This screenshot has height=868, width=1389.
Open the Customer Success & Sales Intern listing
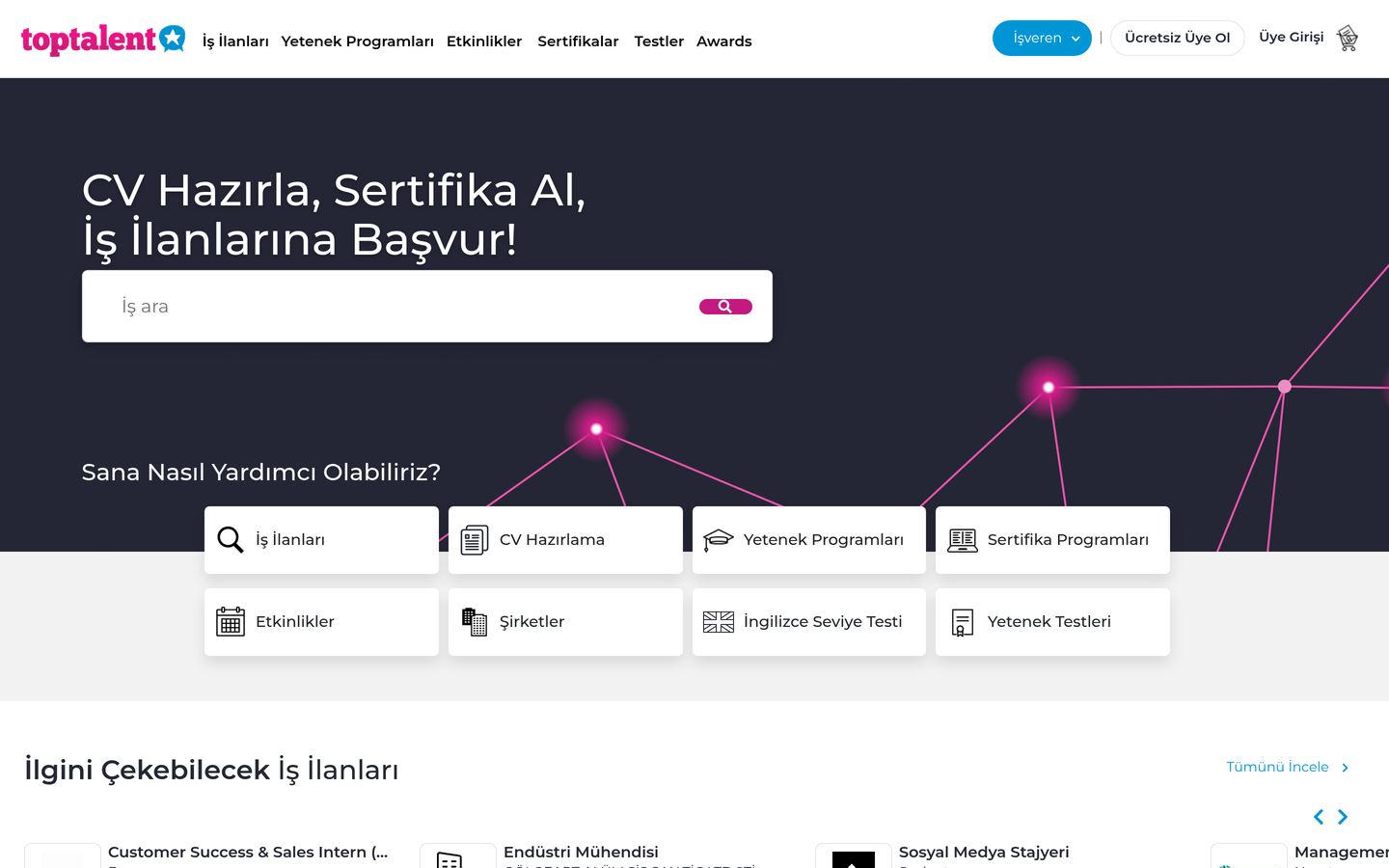point(248,852)
